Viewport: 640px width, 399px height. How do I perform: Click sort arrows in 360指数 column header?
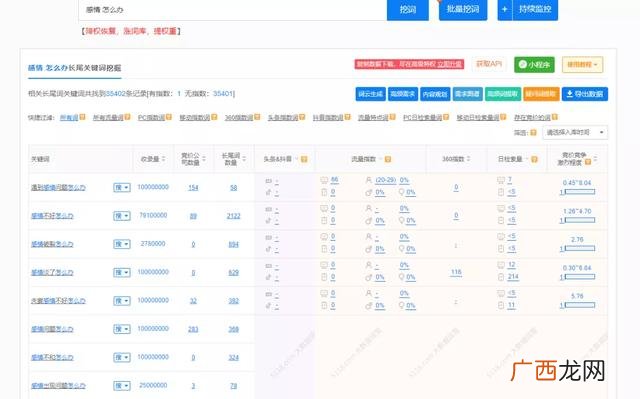(x=469, y=159)
